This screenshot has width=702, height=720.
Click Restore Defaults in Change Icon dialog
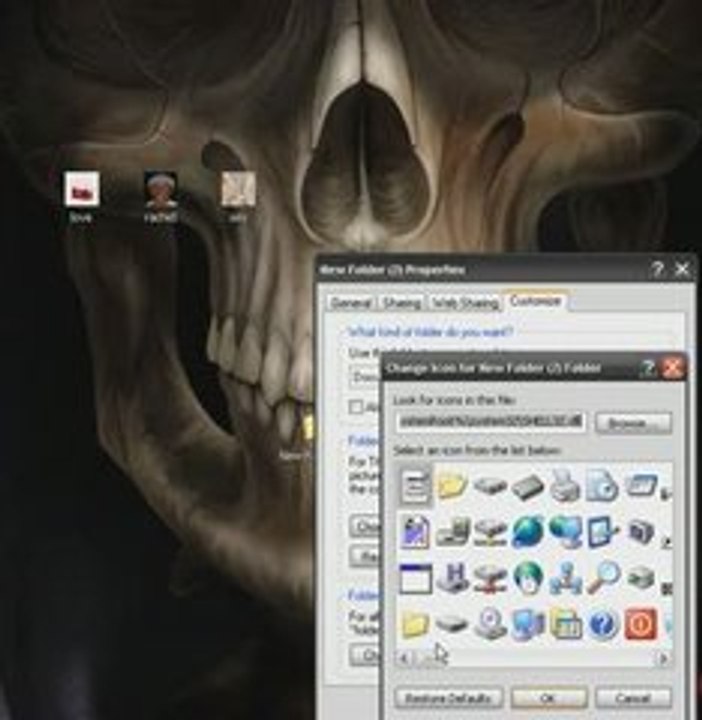(448, 698)
